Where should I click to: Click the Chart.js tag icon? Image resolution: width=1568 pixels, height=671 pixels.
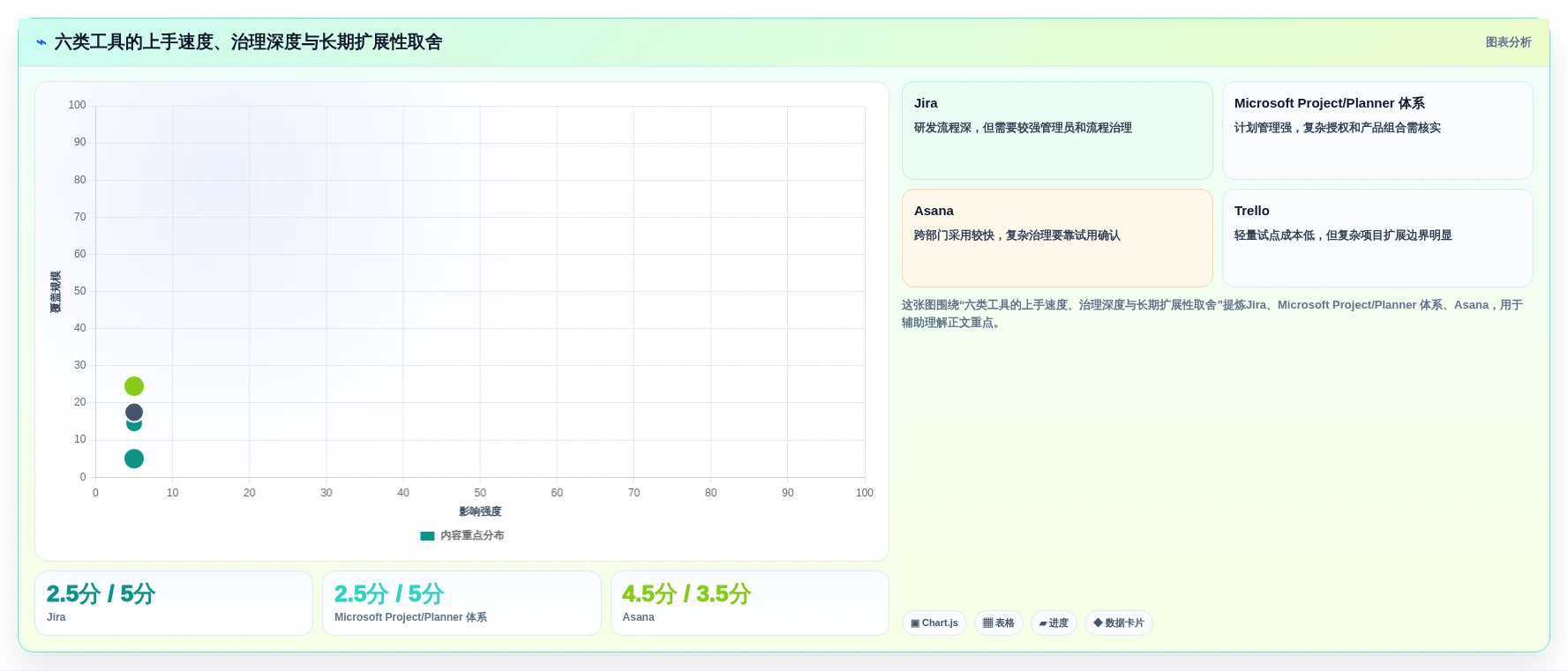(x=915, y=623)
